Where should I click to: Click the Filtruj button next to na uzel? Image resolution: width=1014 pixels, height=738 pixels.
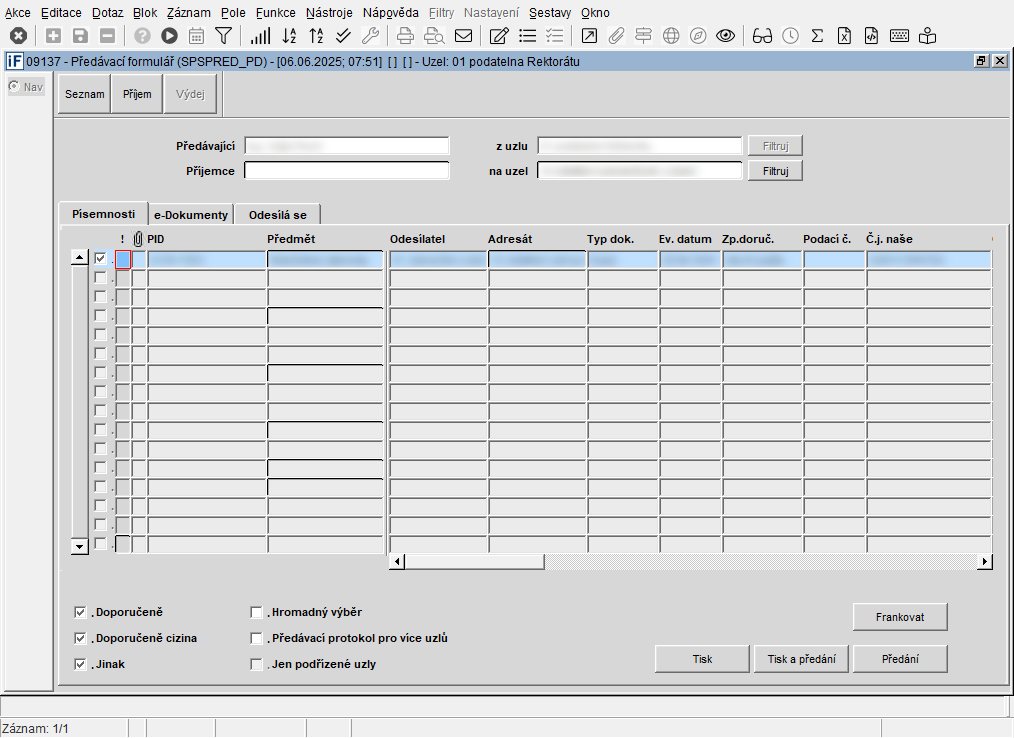point(775,171)
